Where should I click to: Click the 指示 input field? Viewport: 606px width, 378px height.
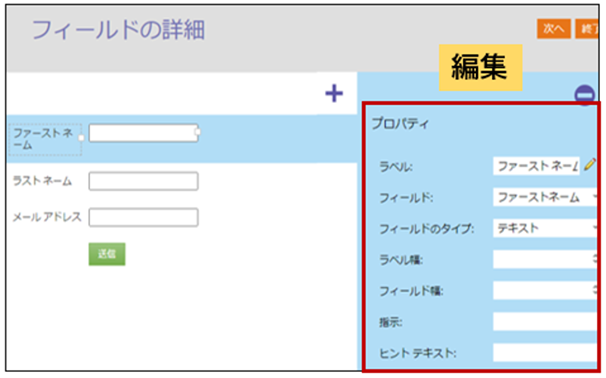point(545,322)
